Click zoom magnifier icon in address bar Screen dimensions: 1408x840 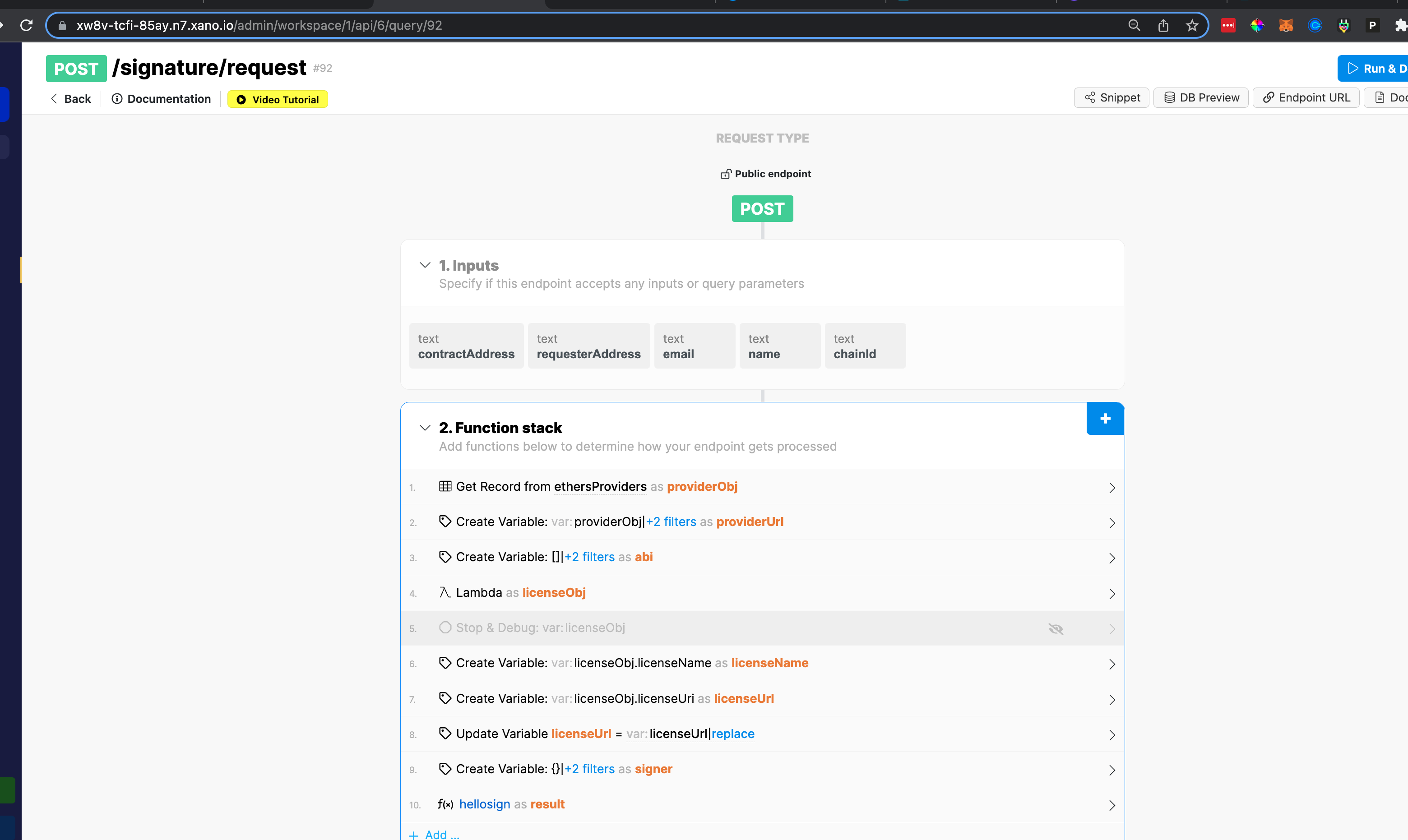point(1134,25)
